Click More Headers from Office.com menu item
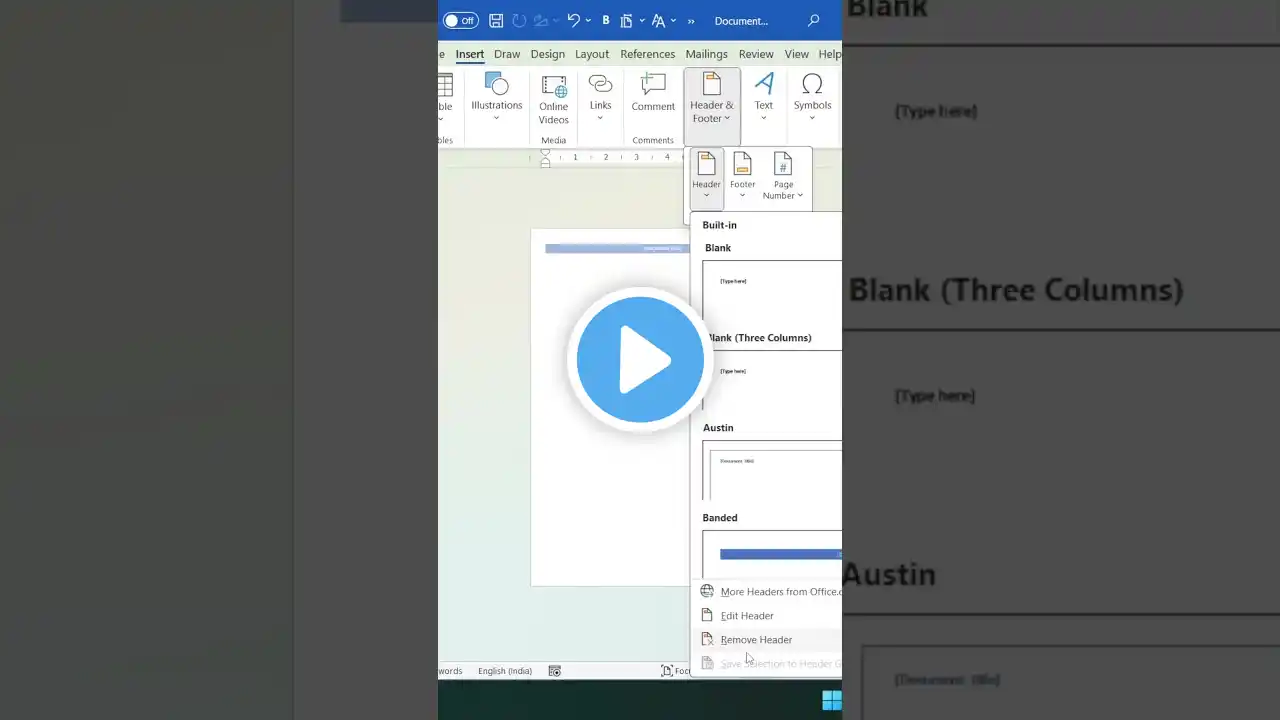The height and width of the screenshot is (720, 1280). coord(770,591)
